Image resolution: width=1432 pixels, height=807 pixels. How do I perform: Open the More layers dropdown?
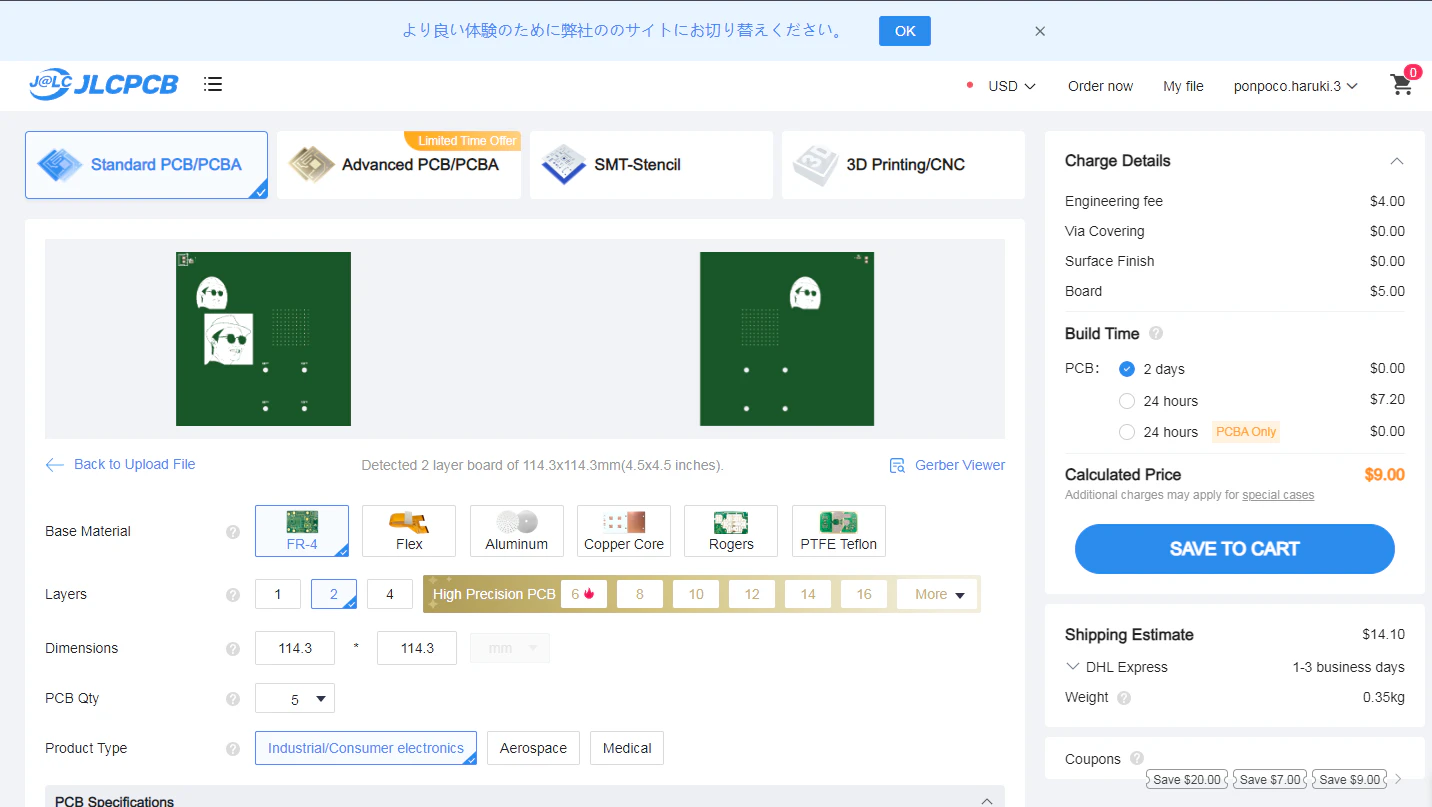pos(939,594)
